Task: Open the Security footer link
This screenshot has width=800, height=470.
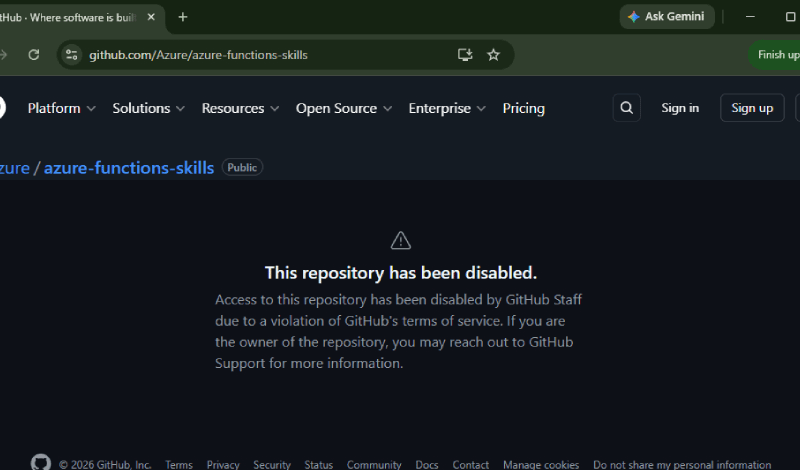Action: tap(272, 464)
